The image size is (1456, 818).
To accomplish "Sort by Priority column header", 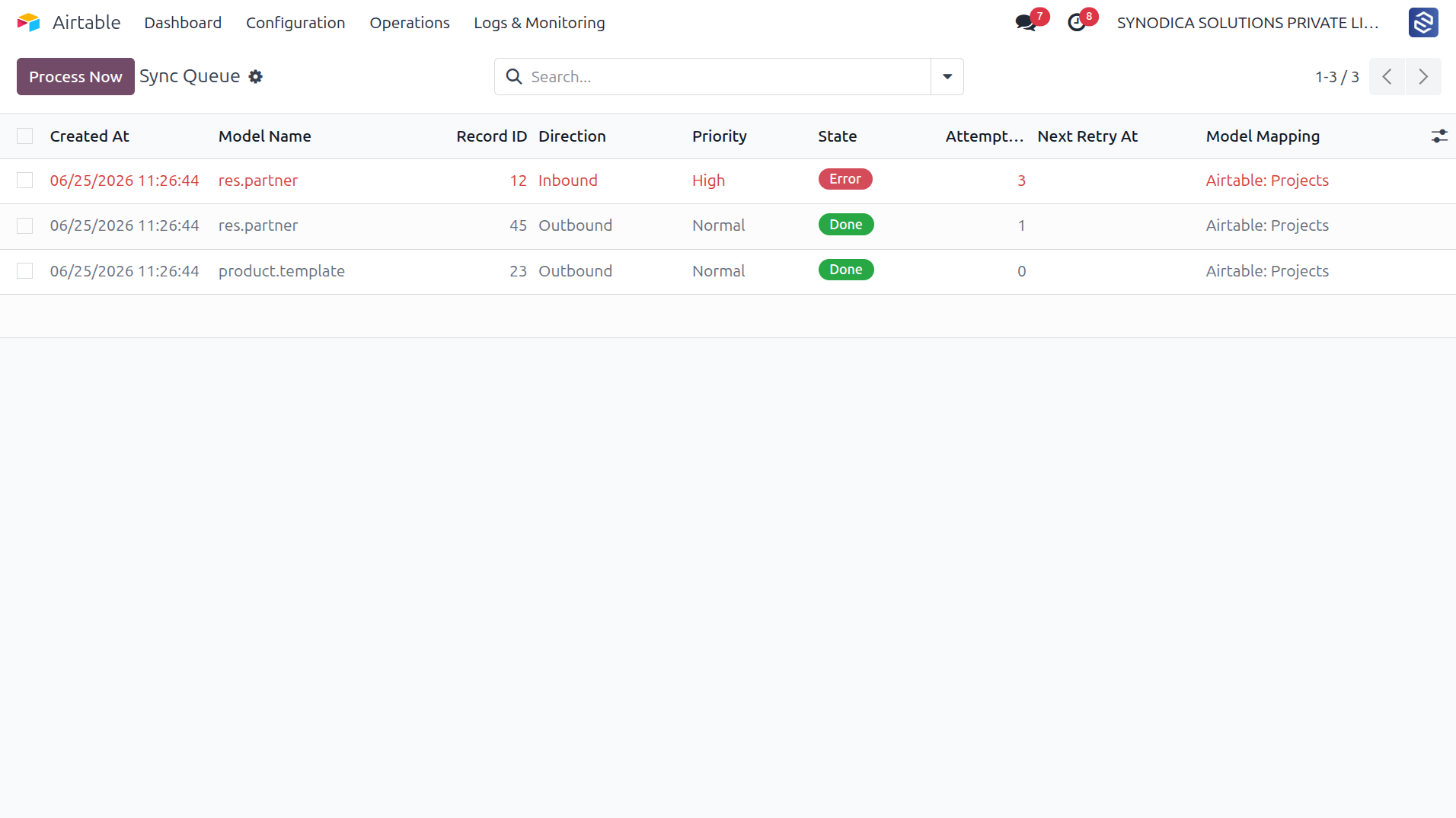I will point(719,136).
